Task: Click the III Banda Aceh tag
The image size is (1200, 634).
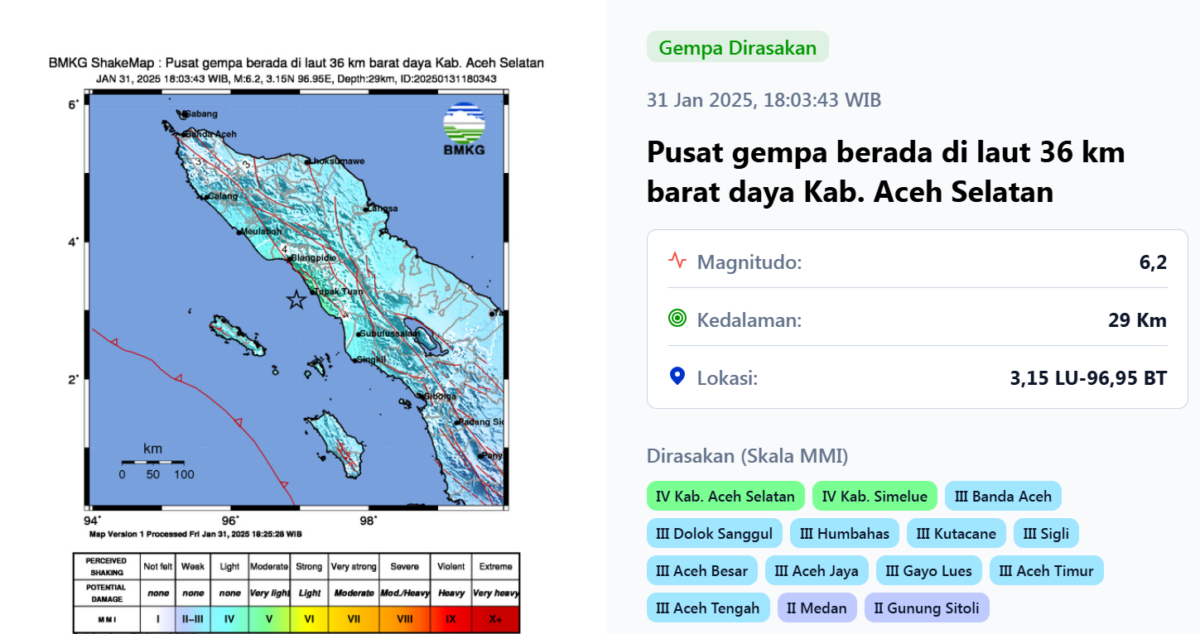Action: coord(1003,496)
